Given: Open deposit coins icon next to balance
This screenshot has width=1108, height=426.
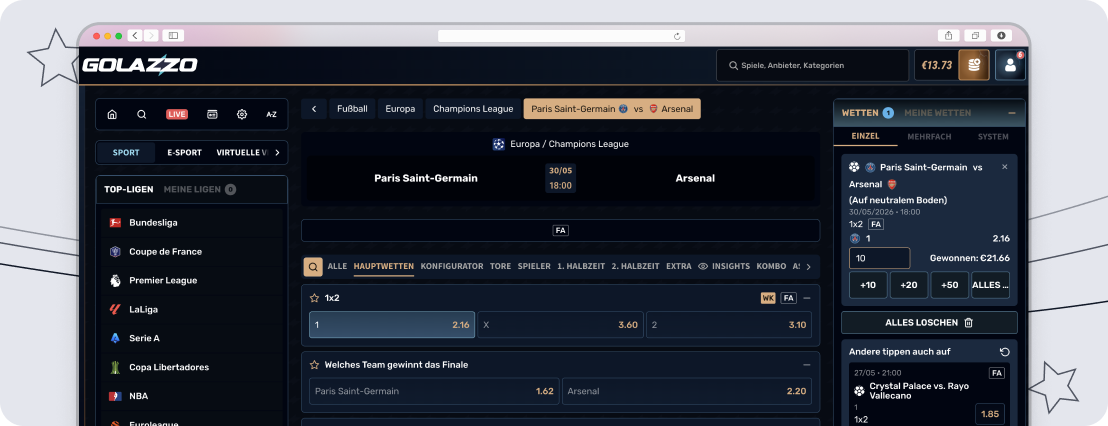Looking at the screenshot, I should (x=974, y=65).
